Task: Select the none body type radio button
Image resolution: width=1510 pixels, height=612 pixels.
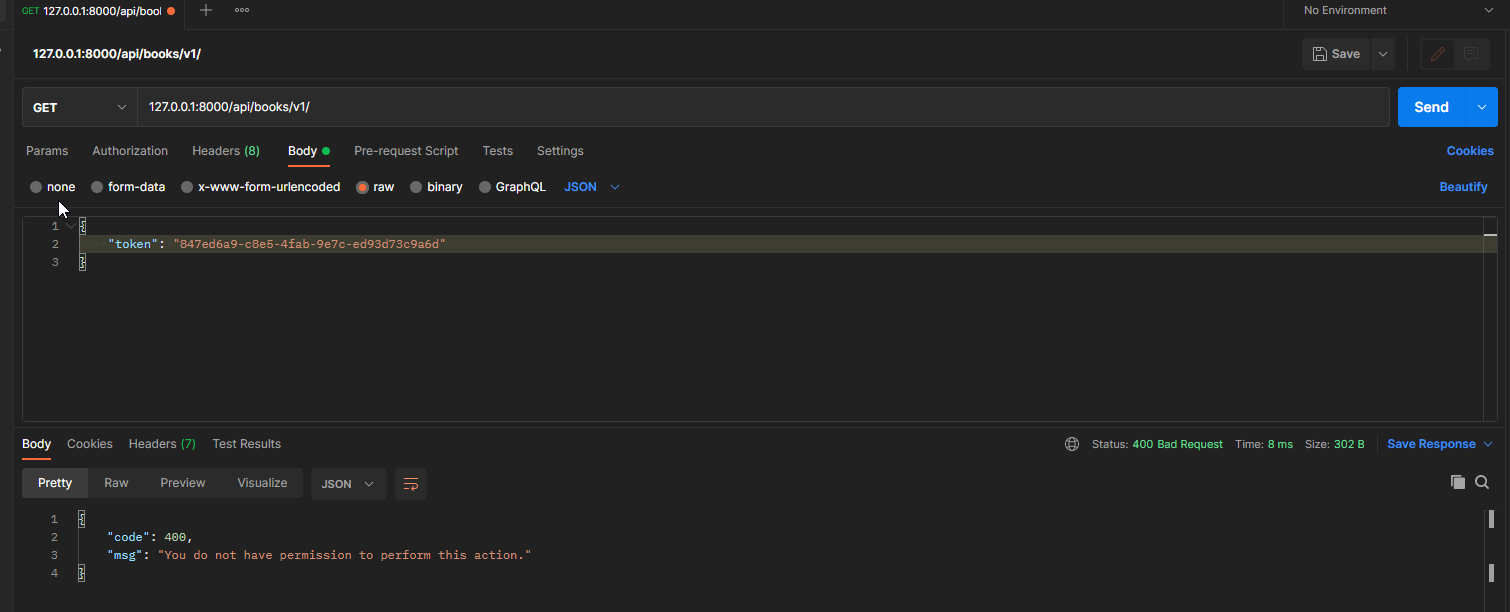Action: click(37, 187)
